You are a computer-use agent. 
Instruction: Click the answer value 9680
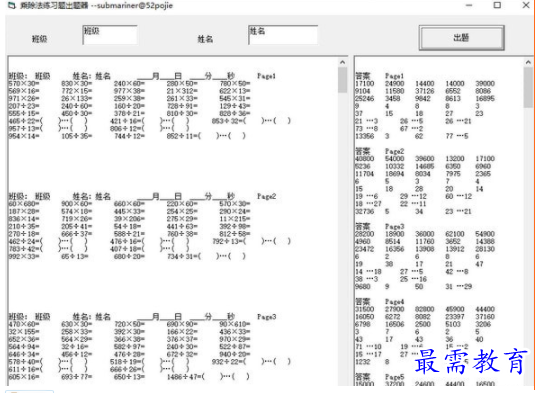[362, 286]
